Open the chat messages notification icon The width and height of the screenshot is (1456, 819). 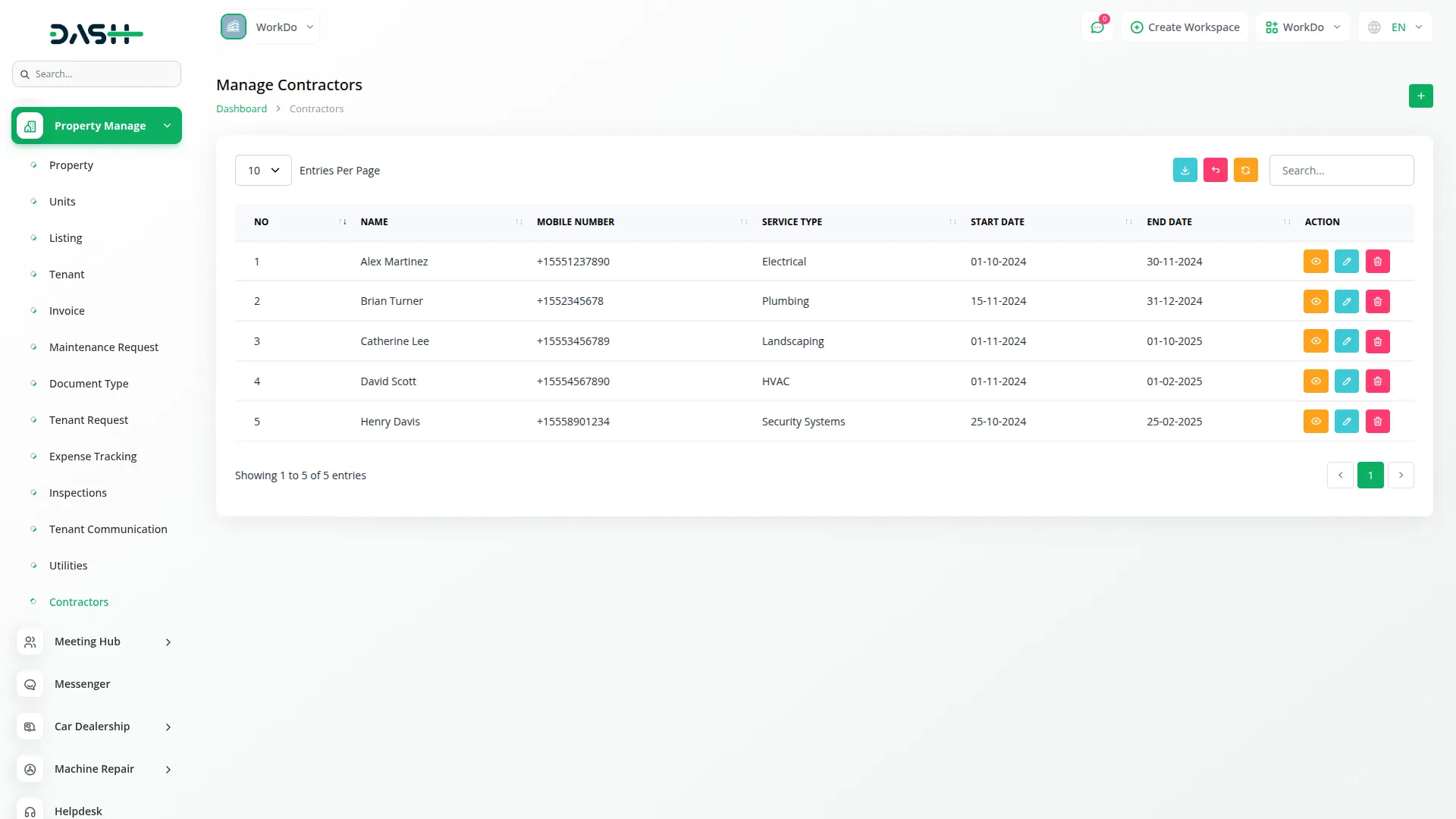(1097, 27)
